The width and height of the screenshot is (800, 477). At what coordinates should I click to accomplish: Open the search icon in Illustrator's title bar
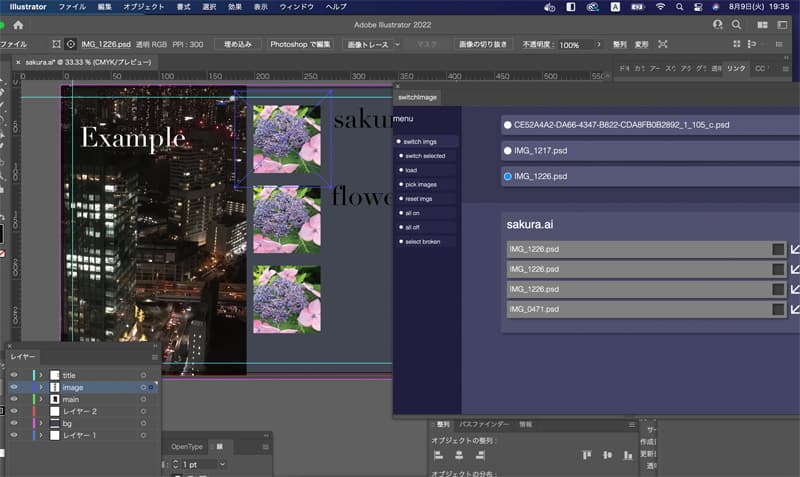click(x=736, y=24)
